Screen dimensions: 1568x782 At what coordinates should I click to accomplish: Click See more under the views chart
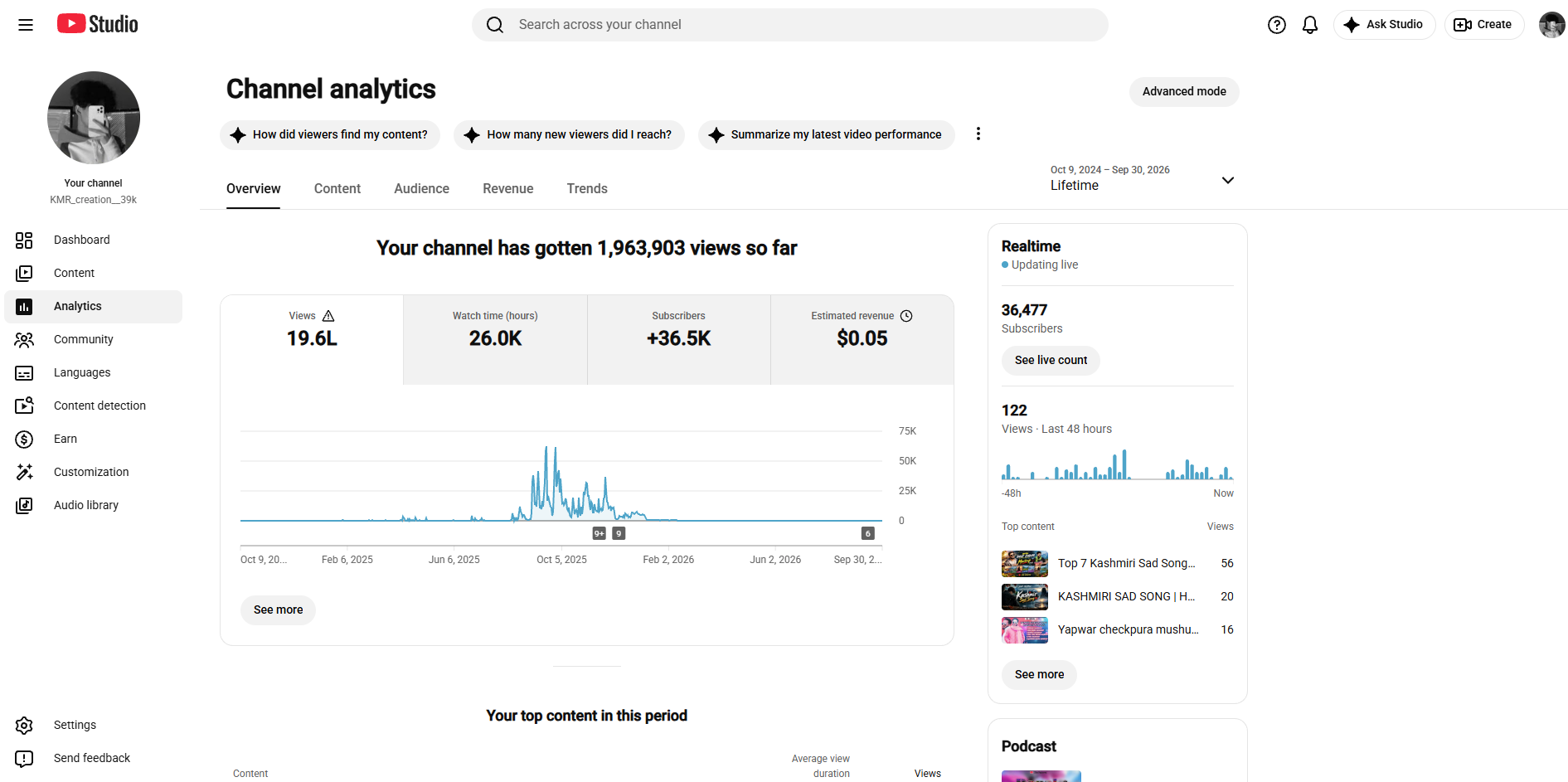(279, 610)
